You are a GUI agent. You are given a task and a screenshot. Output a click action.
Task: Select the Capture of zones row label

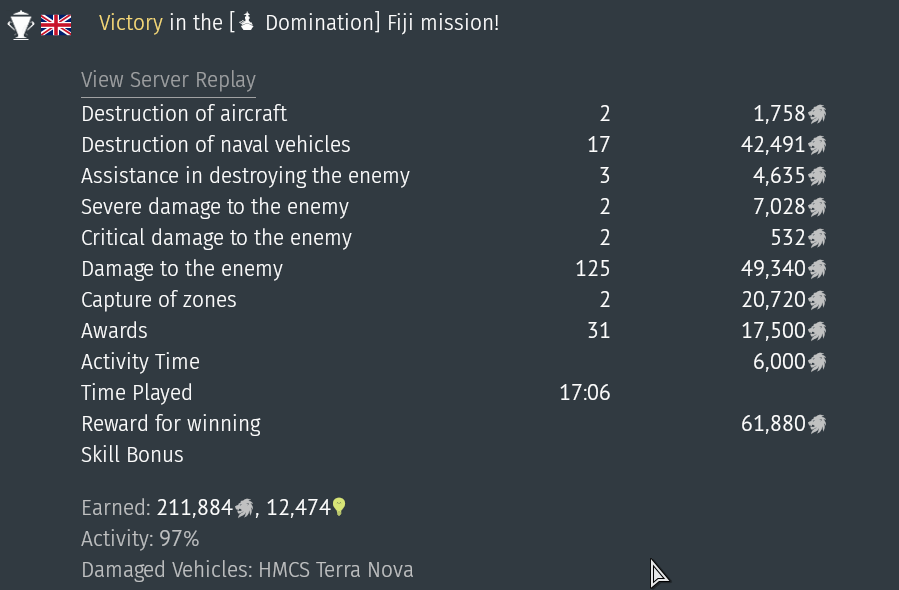click(159, 300)
